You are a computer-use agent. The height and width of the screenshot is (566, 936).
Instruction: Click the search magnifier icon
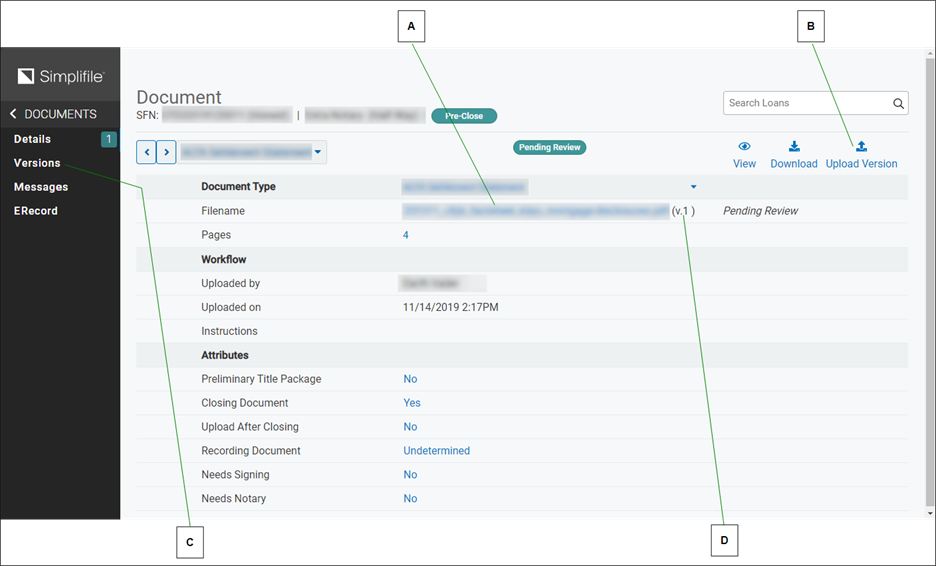tap(898, 103)
